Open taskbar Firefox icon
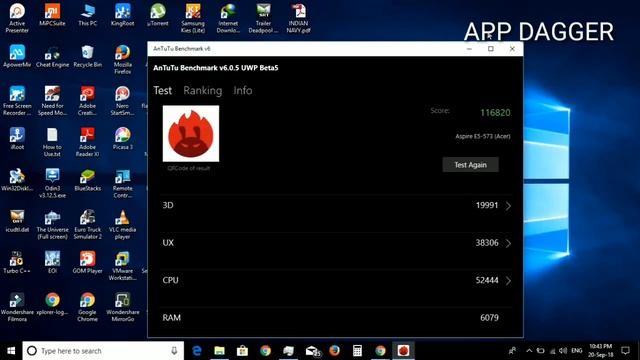The height and width of the screenshot is (360, 640). coord(334,351)
